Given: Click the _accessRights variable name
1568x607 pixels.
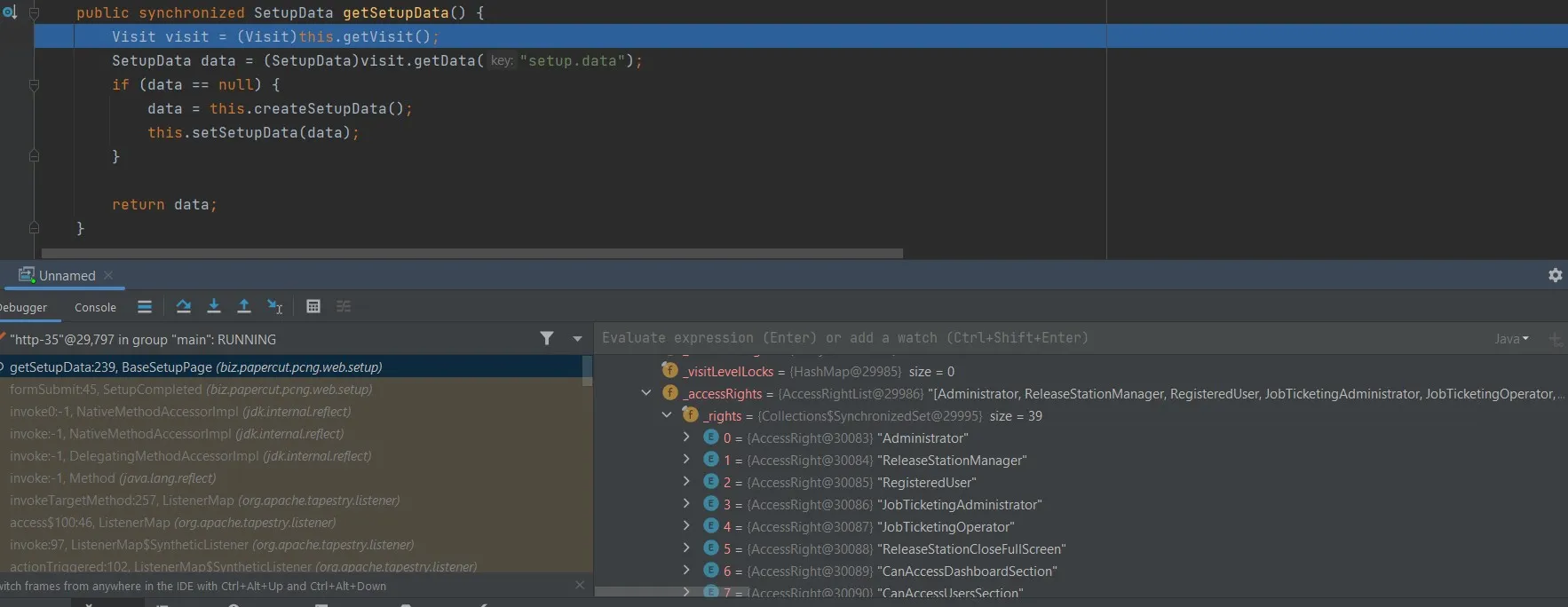Looking at the screenshot, I should [722, 393].
